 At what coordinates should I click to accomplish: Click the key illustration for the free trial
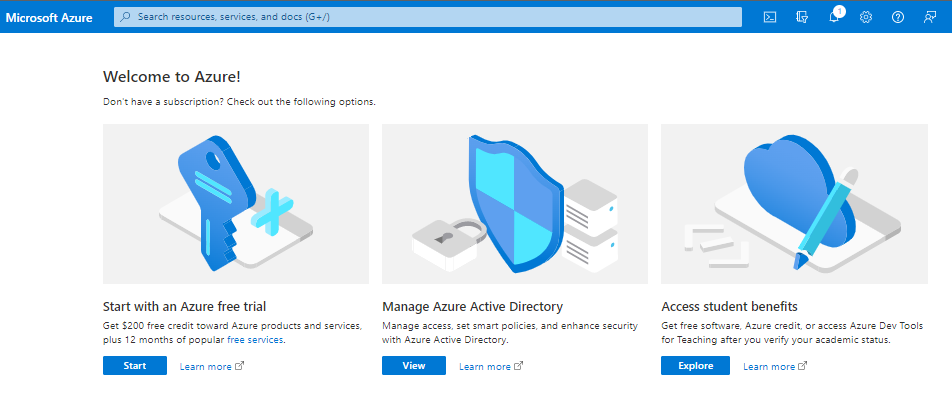pos(236,204)
